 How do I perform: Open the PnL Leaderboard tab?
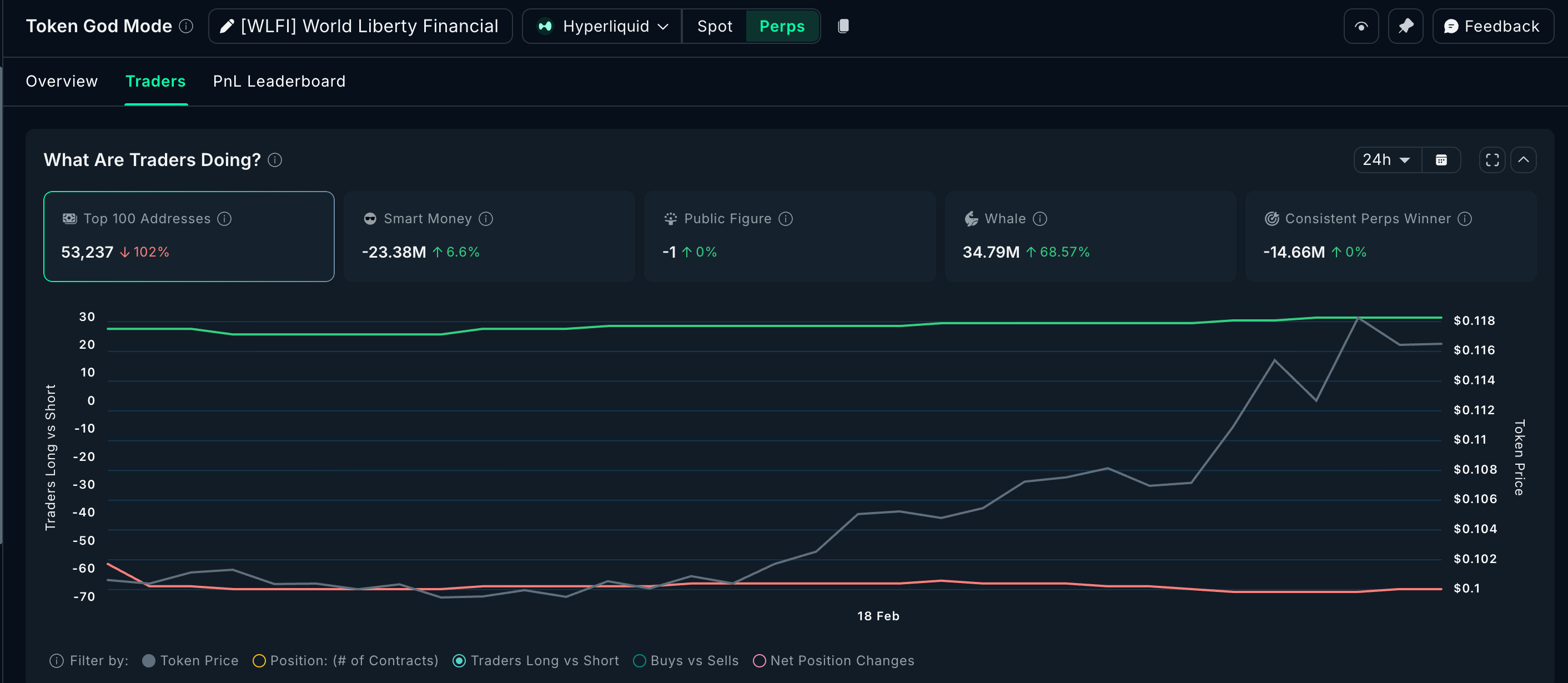[279, 81]
